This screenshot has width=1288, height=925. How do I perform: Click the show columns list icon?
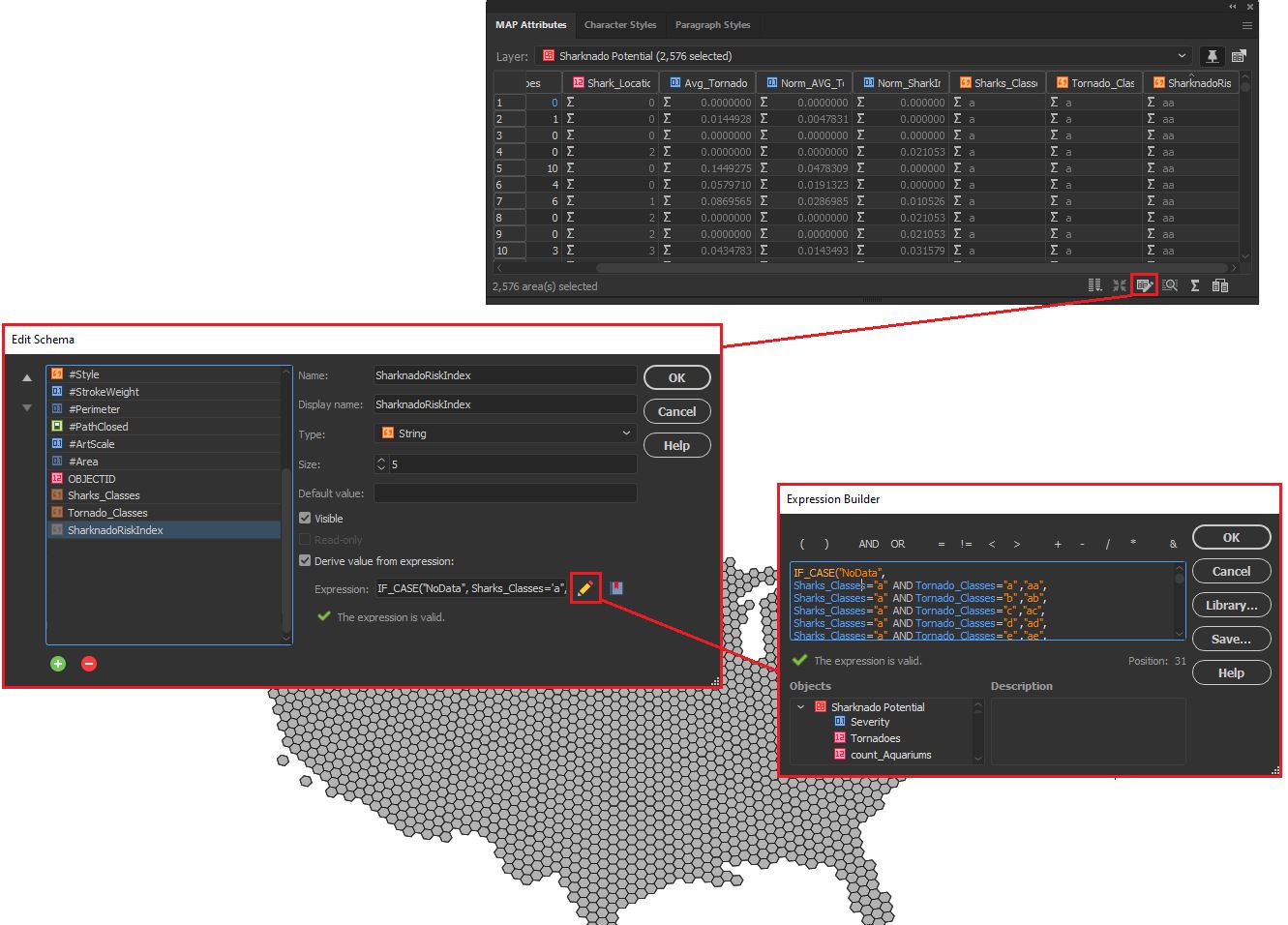point(1094,284)
